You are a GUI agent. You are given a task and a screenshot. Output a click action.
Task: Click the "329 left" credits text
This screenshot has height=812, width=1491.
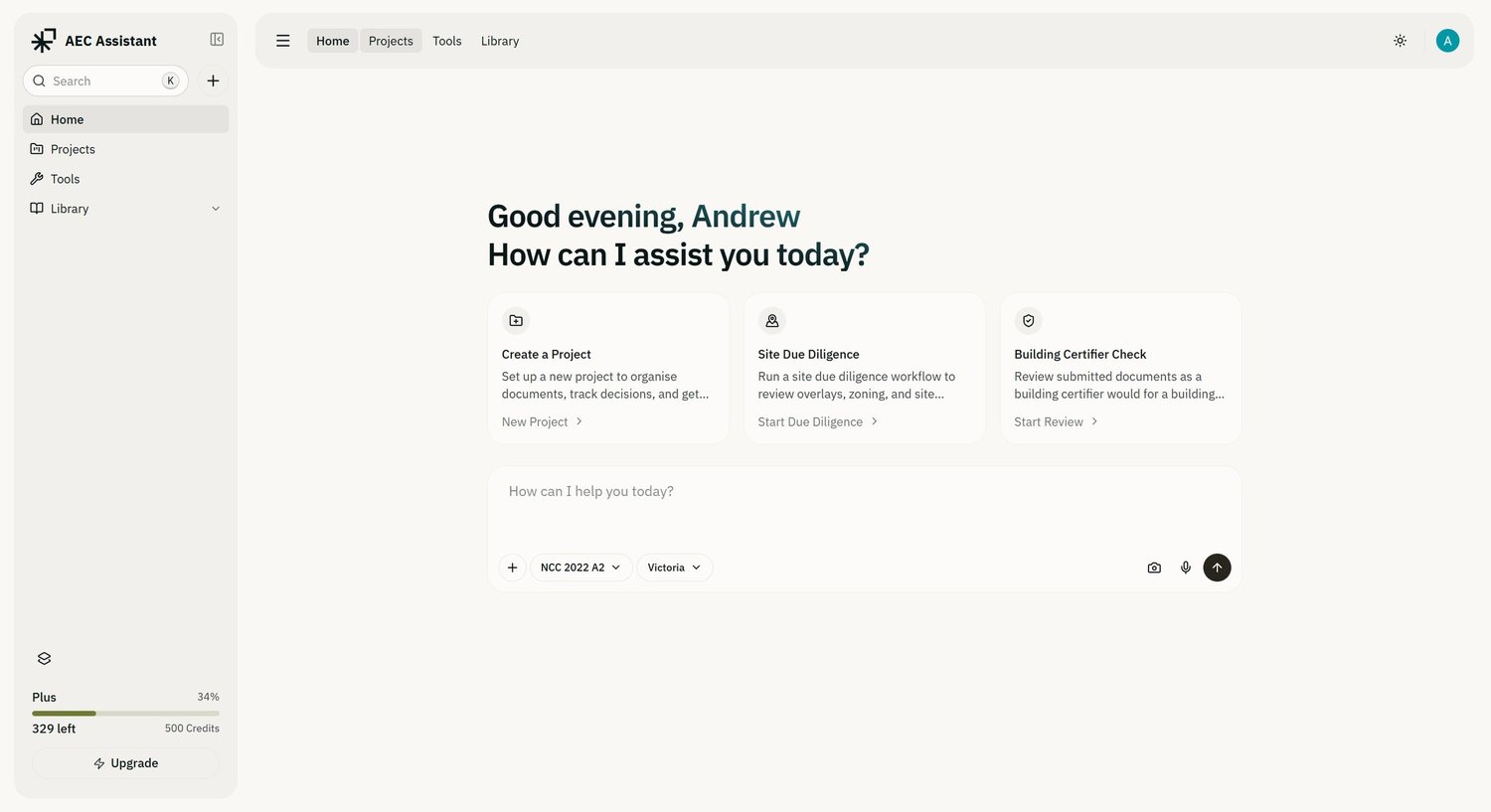[x=54, y=729]
